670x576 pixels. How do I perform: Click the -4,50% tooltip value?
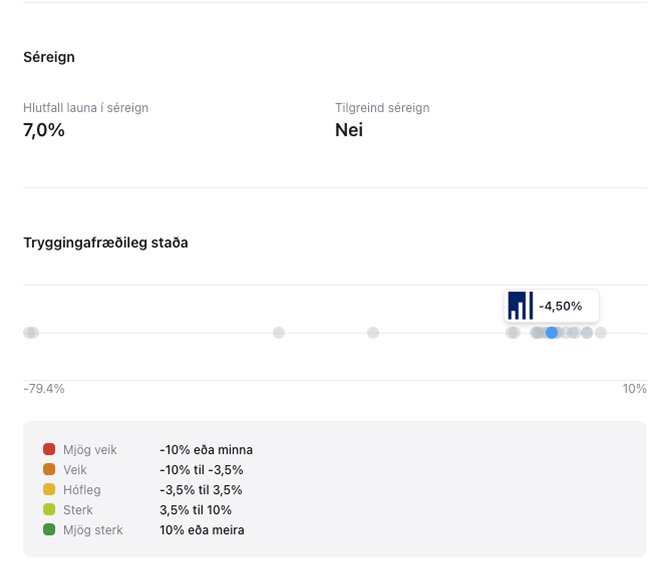pyautogui.click(x=560, y=306)
